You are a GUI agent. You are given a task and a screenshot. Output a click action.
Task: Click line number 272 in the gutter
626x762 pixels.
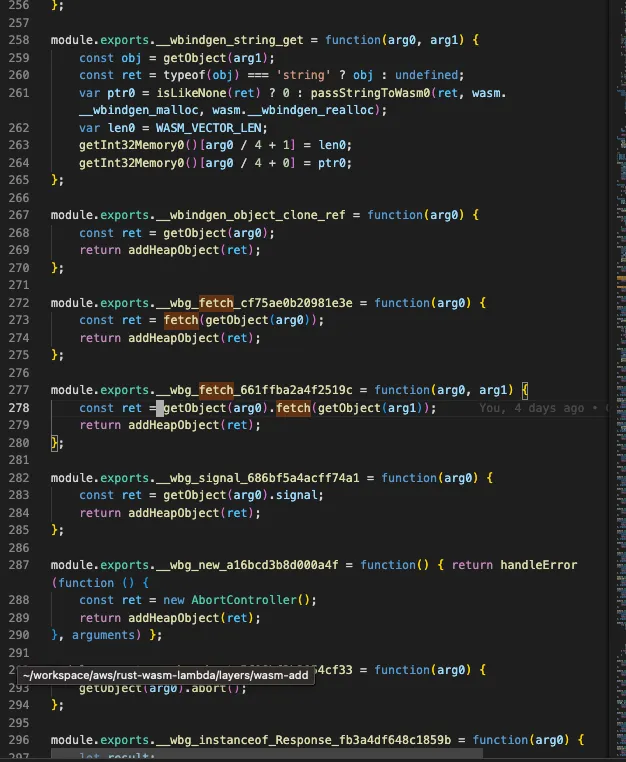18,303
